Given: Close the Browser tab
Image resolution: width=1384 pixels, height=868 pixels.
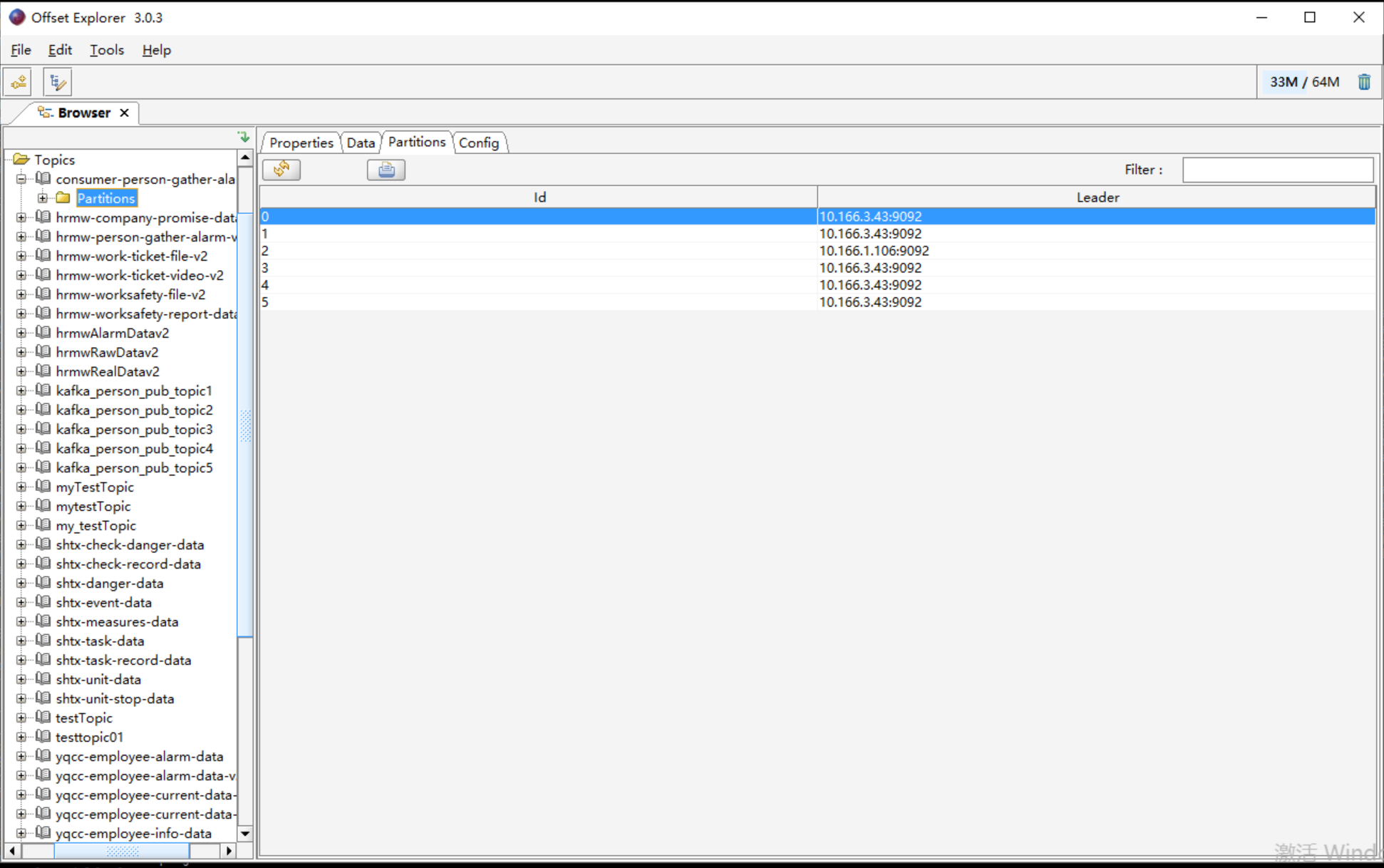Looking at the screenshot, I should tap(125, 113).
